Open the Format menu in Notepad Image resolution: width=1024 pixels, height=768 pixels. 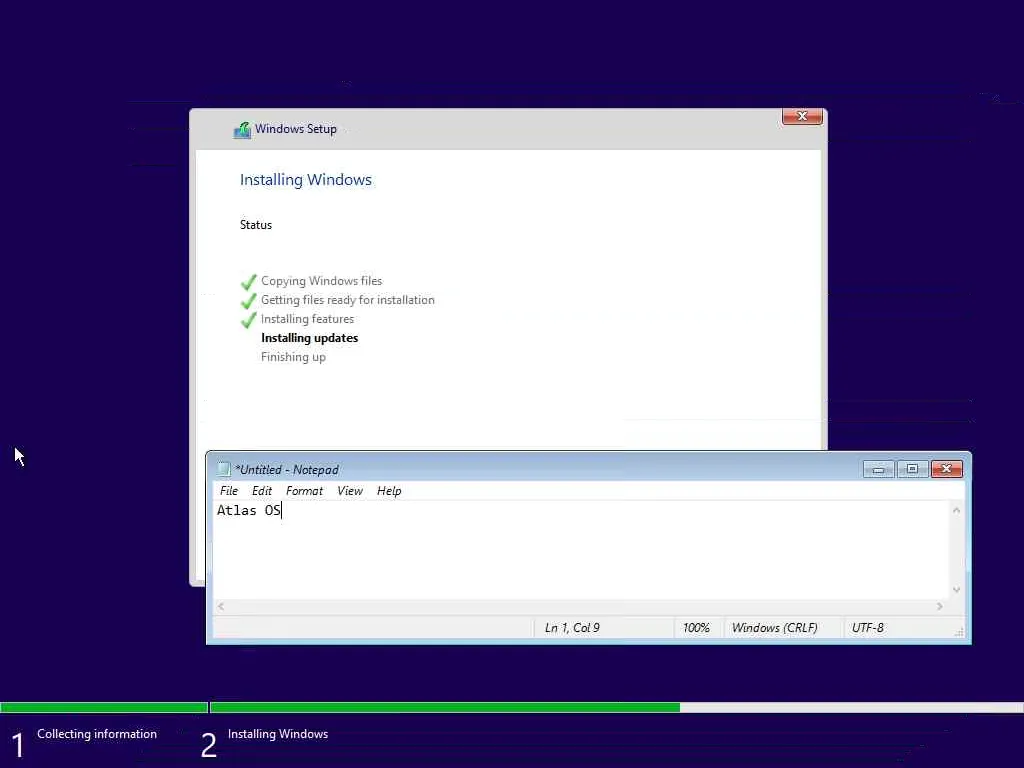[x=304, y=490]
